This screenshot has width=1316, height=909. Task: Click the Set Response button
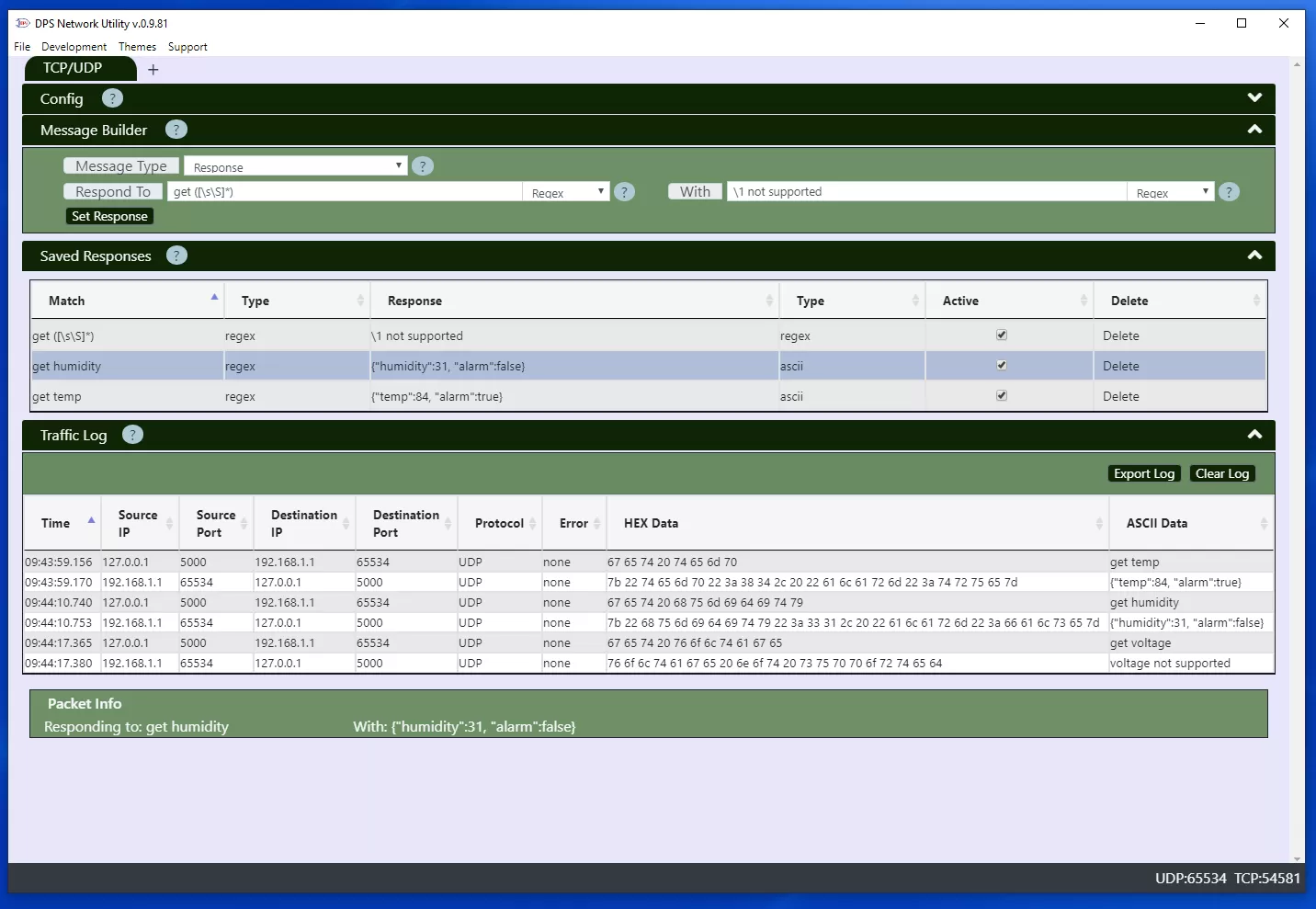click(x=109, y=216)
